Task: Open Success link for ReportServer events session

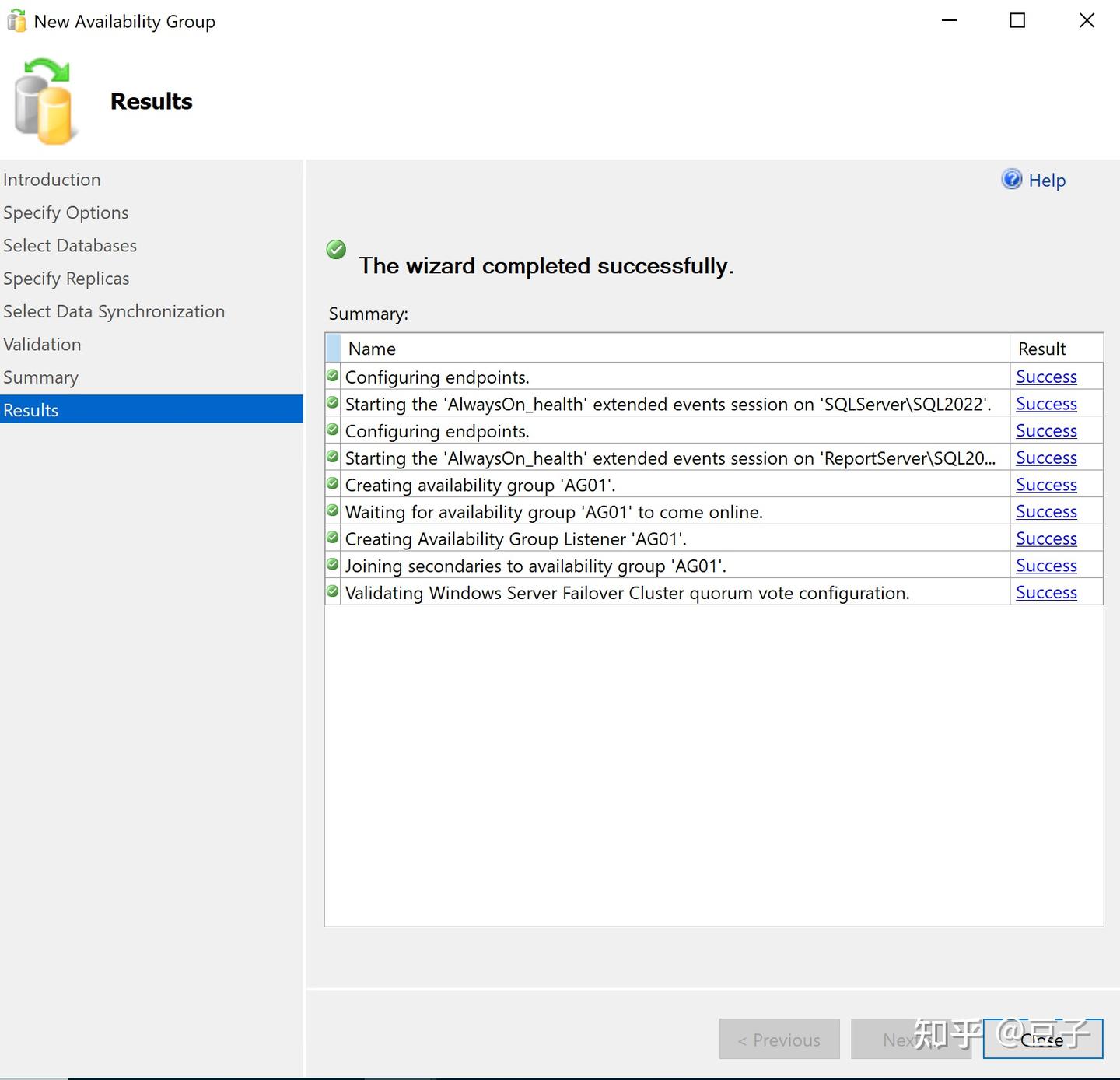Action: pyautogui.click(x=1046, y=458)
